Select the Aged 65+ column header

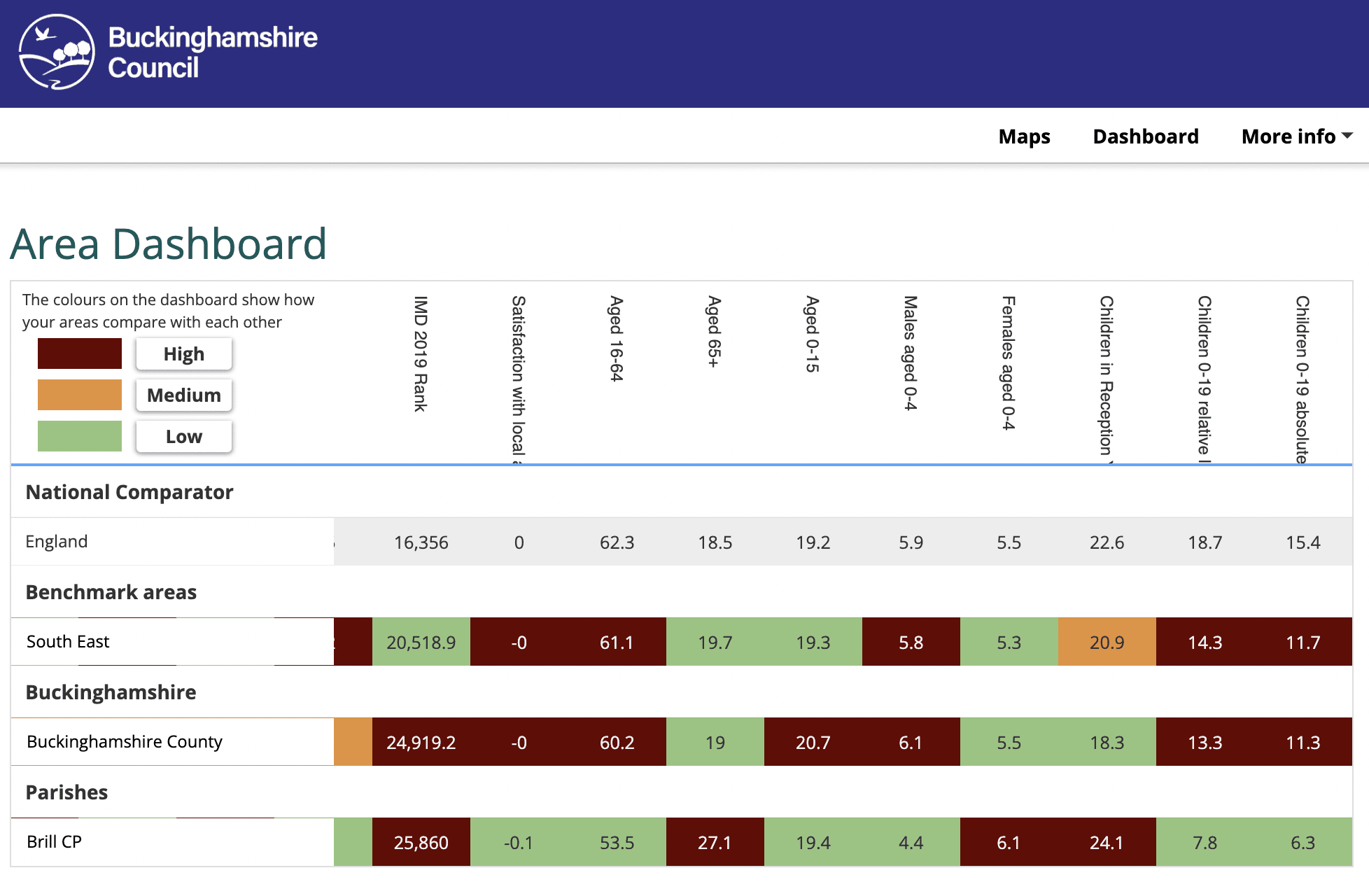click(714, 332)
